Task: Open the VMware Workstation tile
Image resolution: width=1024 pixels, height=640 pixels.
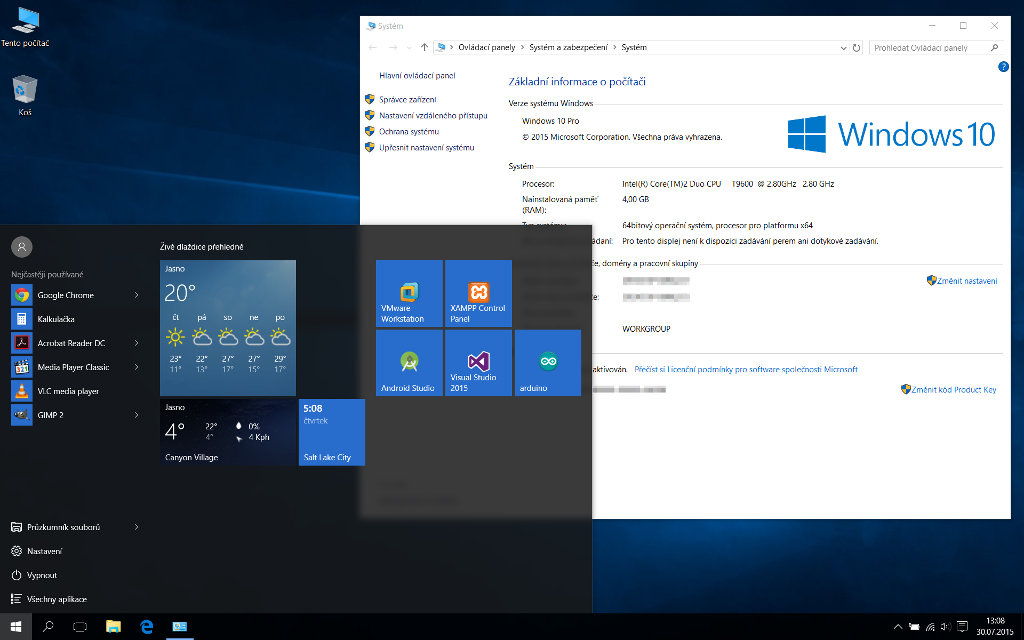Action: pos(409,293)
